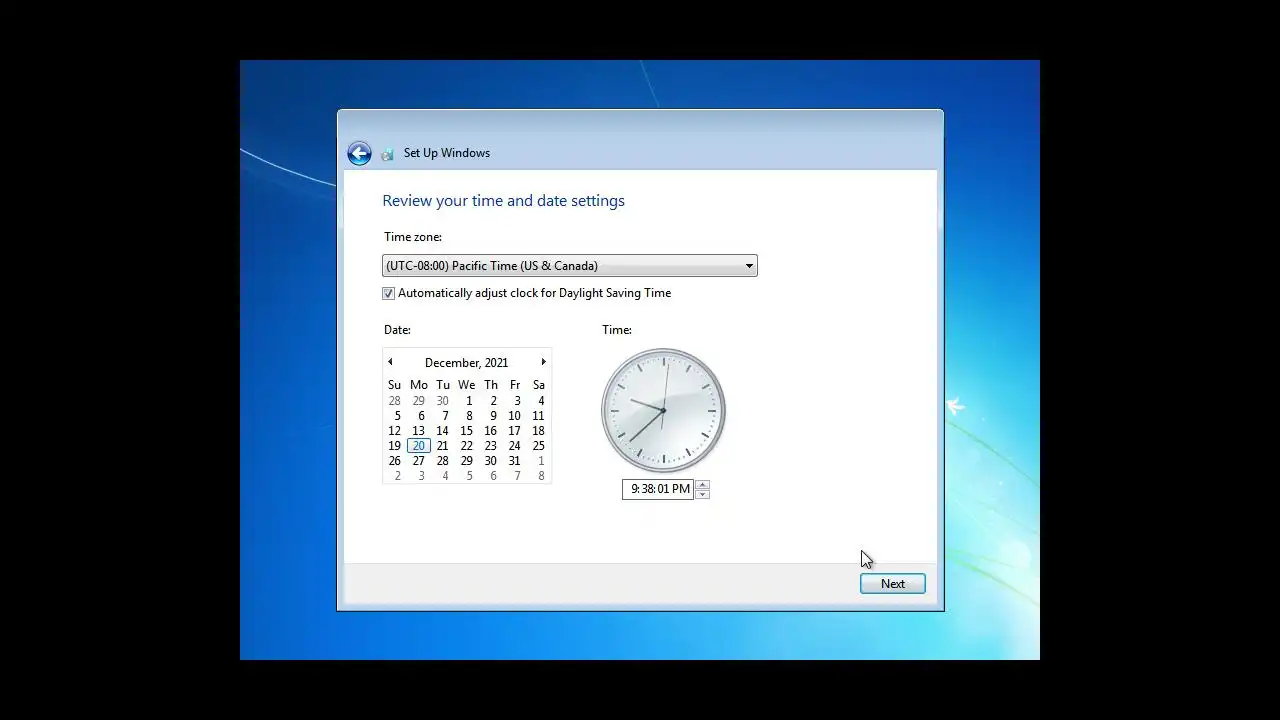This screenshot has height=720, width=1280.
Task: Select December 16 in the calendar
Action: (491, 431)
